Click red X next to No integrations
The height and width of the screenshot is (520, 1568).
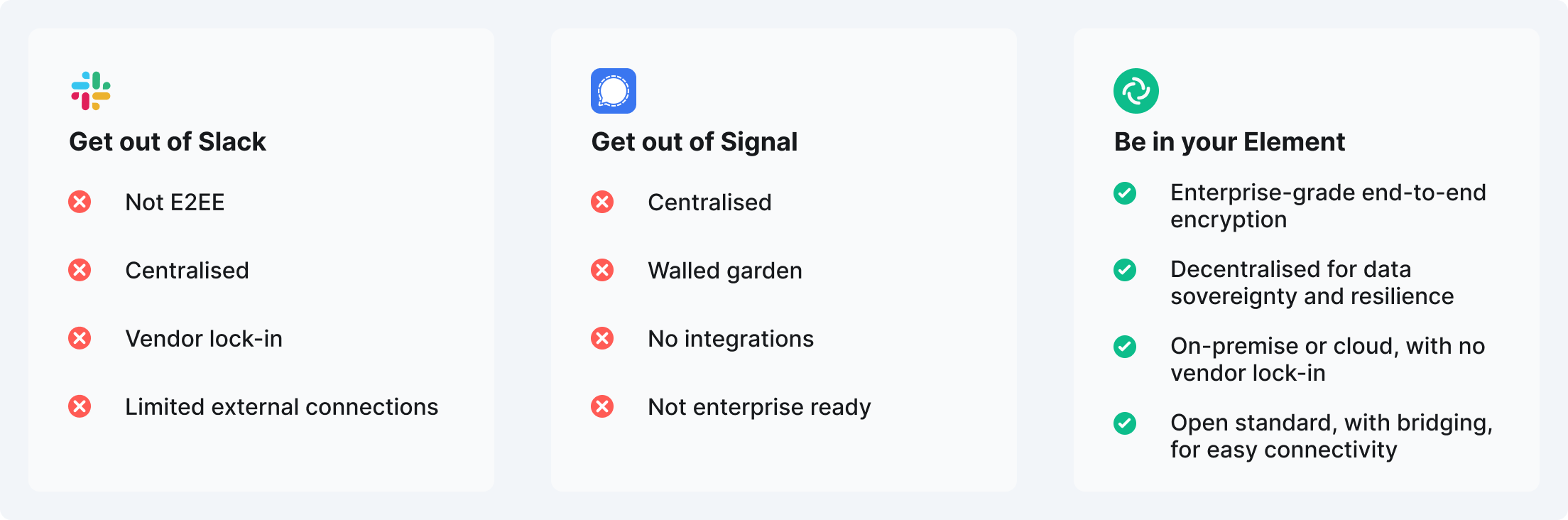pyautogui.click(x=602, y=338)
